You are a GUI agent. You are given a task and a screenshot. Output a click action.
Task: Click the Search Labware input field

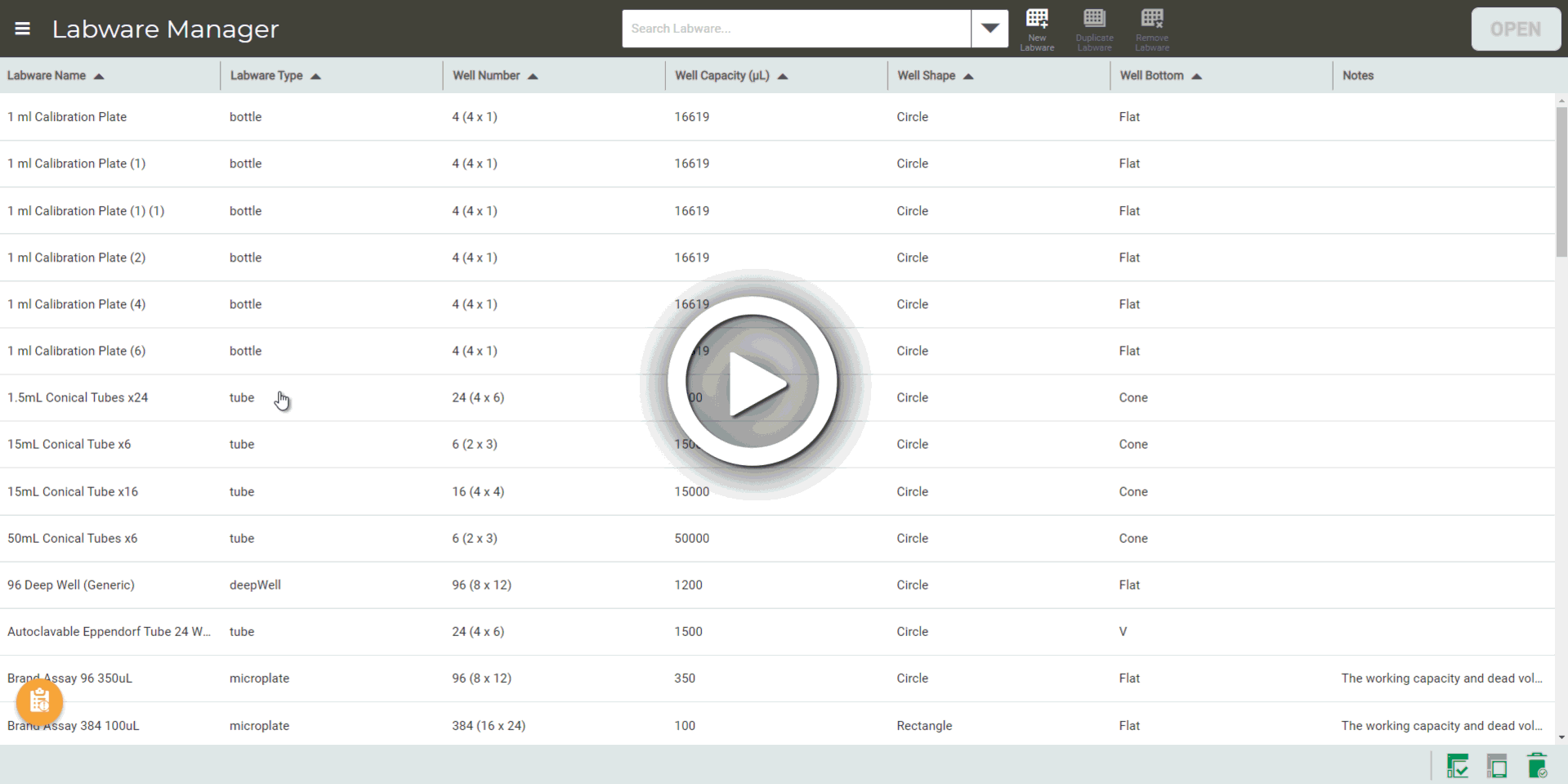pos(796,29)
